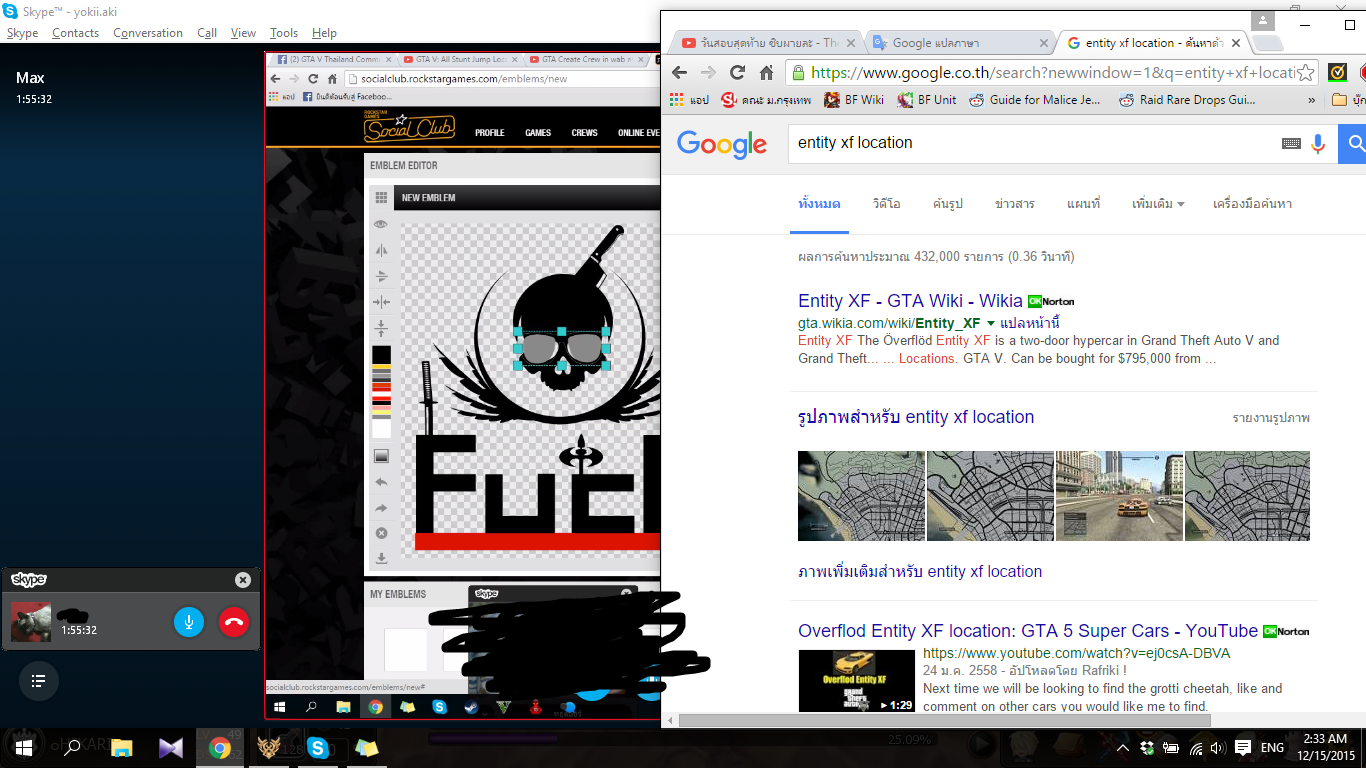Open the gradient fill tool in emblem editor

(x=381, y=456)
